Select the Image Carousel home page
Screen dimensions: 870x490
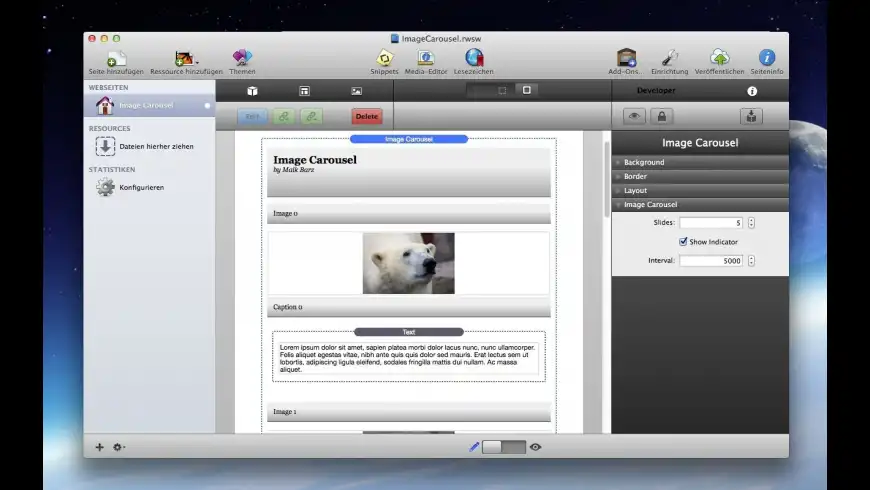click(x=149, y=105)
